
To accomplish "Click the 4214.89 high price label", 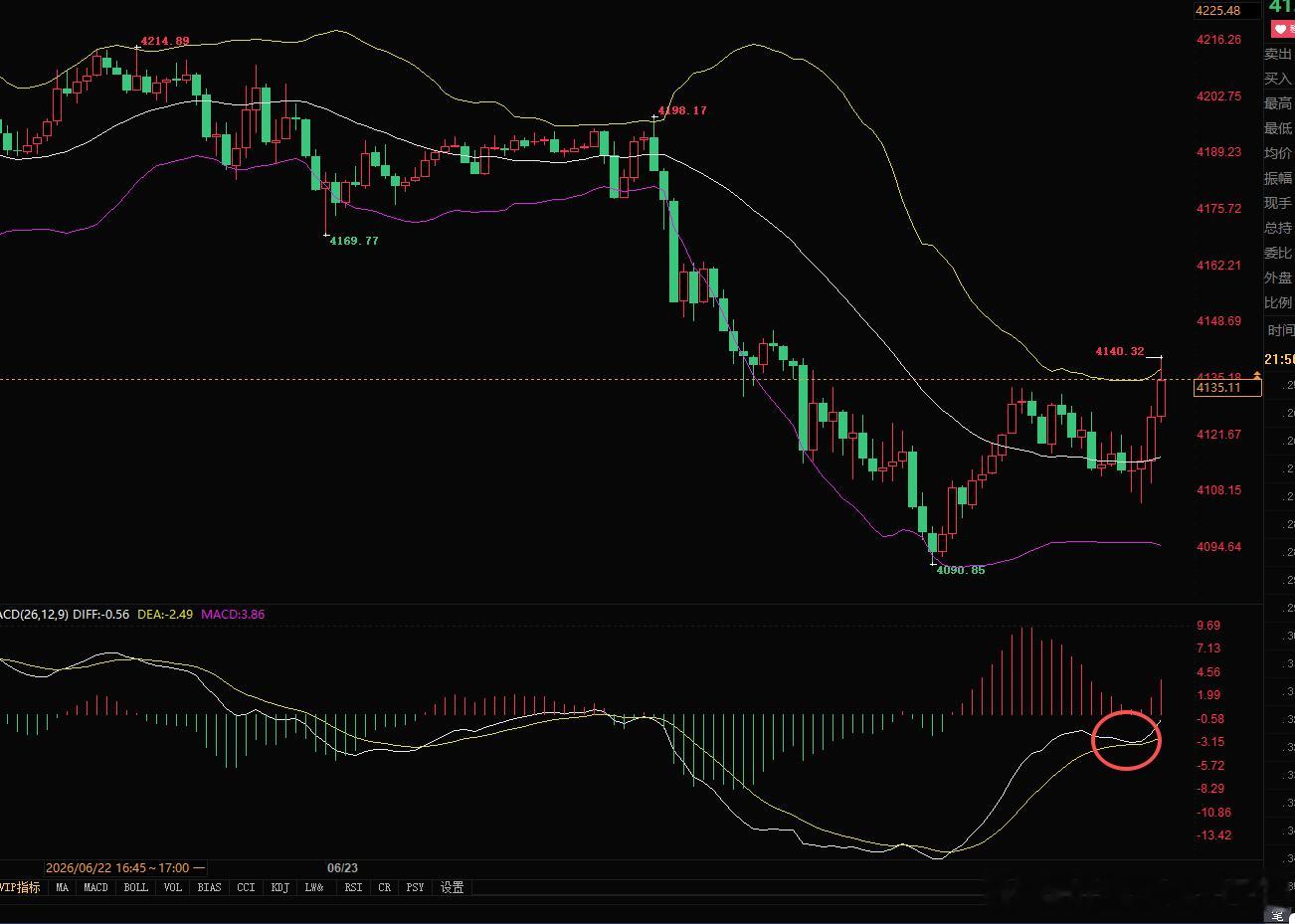I will click(165, 41).
